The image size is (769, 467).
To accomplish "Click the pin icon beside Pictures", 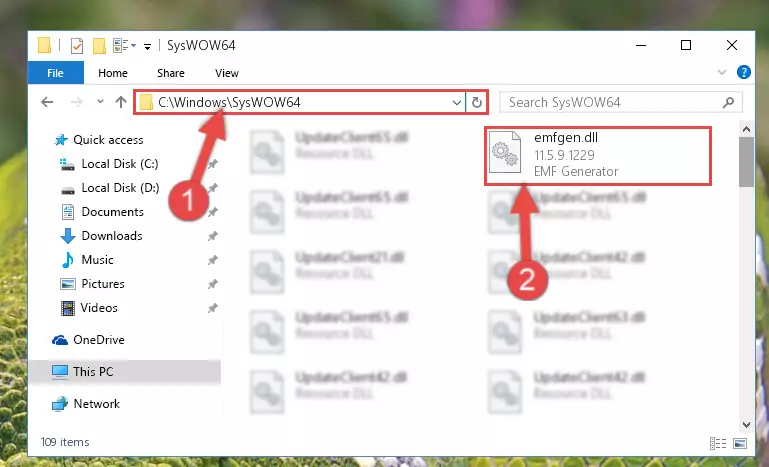I will (x=212, y=284).
